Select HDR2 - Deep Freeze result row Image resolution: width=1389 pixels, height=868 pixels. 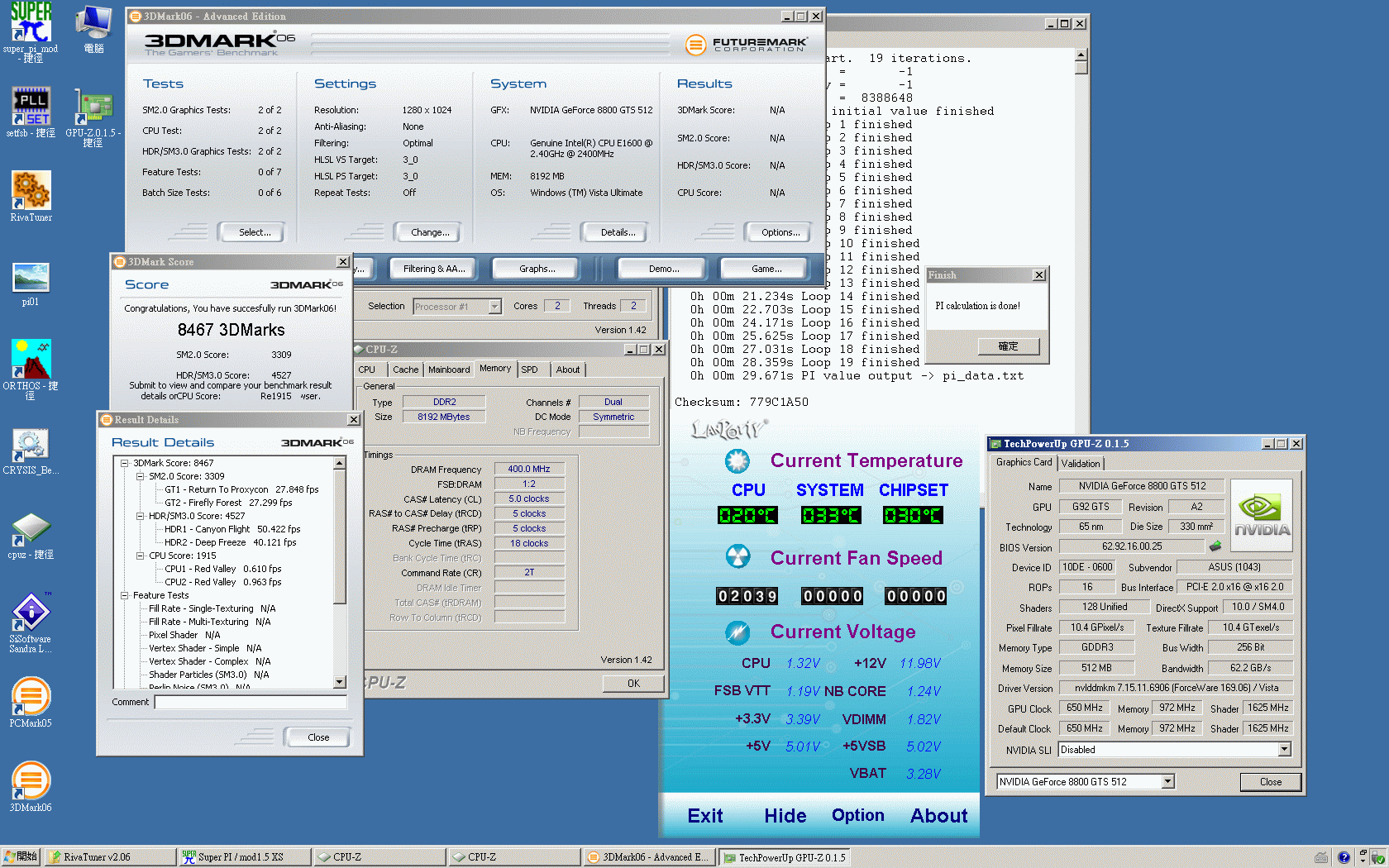(230, 542)
